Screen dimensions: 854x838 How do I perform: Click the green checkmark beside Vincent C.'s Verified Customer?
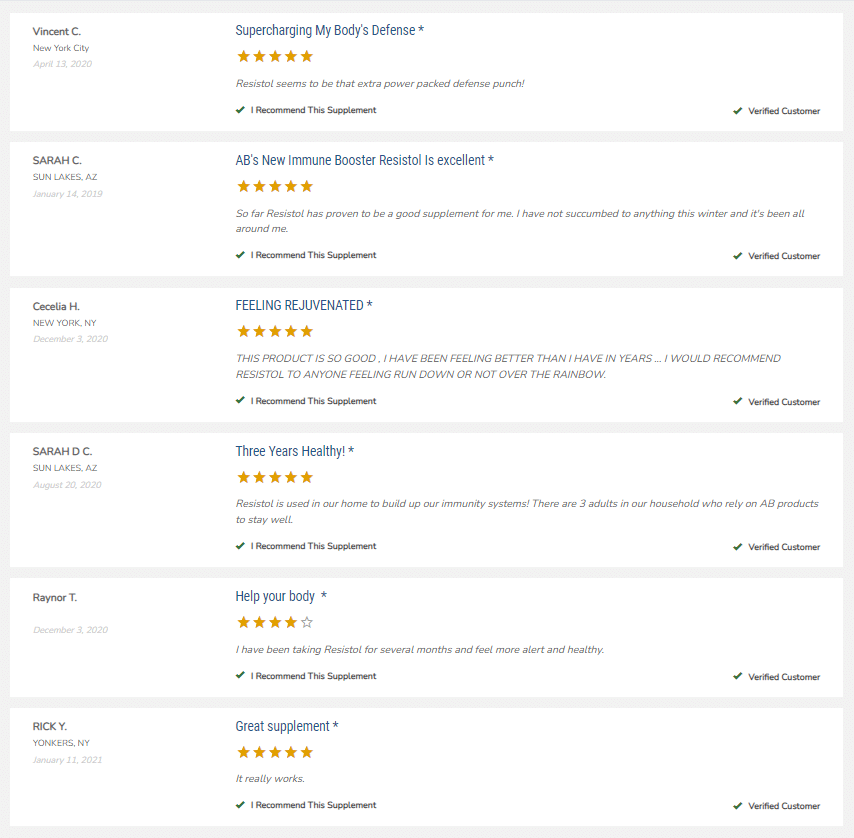[738, 111]
